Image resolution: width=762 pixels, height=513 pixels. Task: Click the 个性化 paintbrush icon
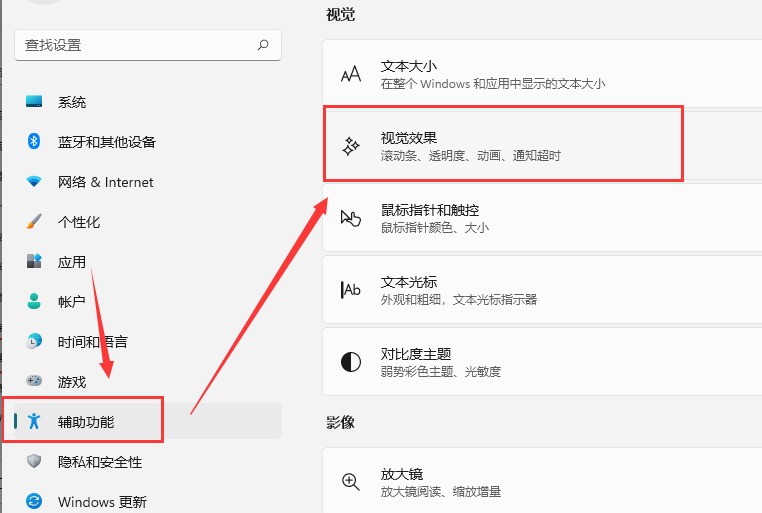(34, 222)
